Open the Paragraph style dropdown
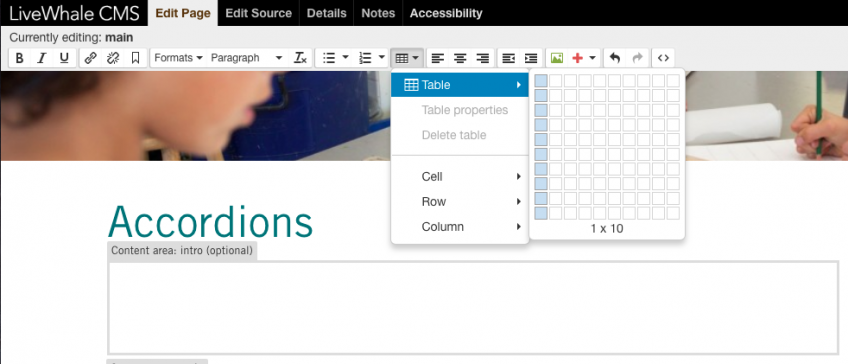The height and width of the screenshot is (364, 848). pyautogui.click(x=247, y=58)
